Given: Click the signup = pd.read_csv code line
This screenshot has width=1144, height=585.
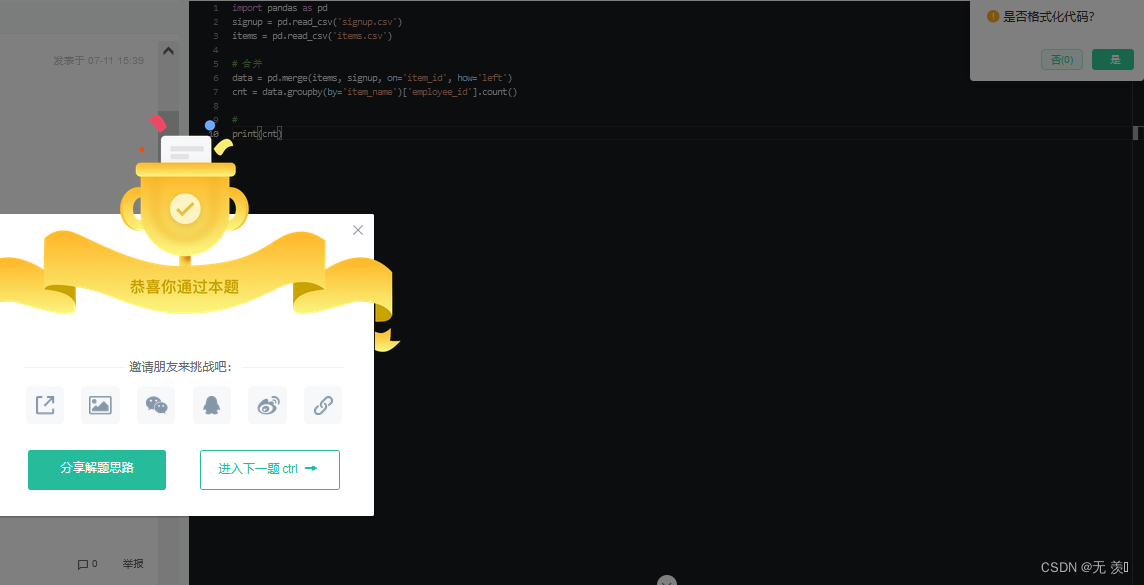Looking at the screenshot, I should click(317, 22).
